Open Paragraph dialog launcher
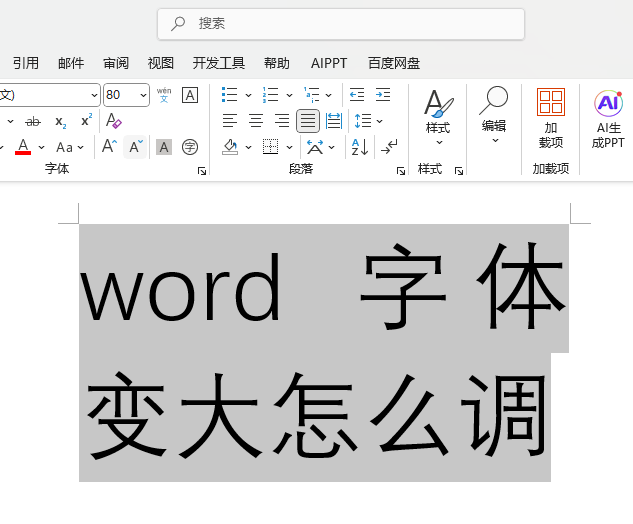 401,171
